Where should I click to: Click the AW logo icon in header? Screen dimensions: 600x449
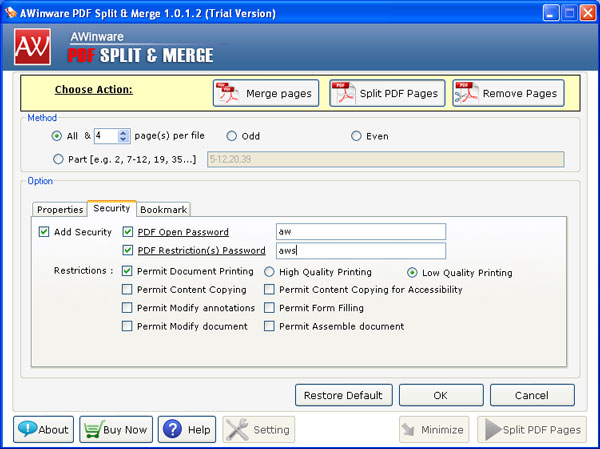pyautogui.click(x=33, y=47)
